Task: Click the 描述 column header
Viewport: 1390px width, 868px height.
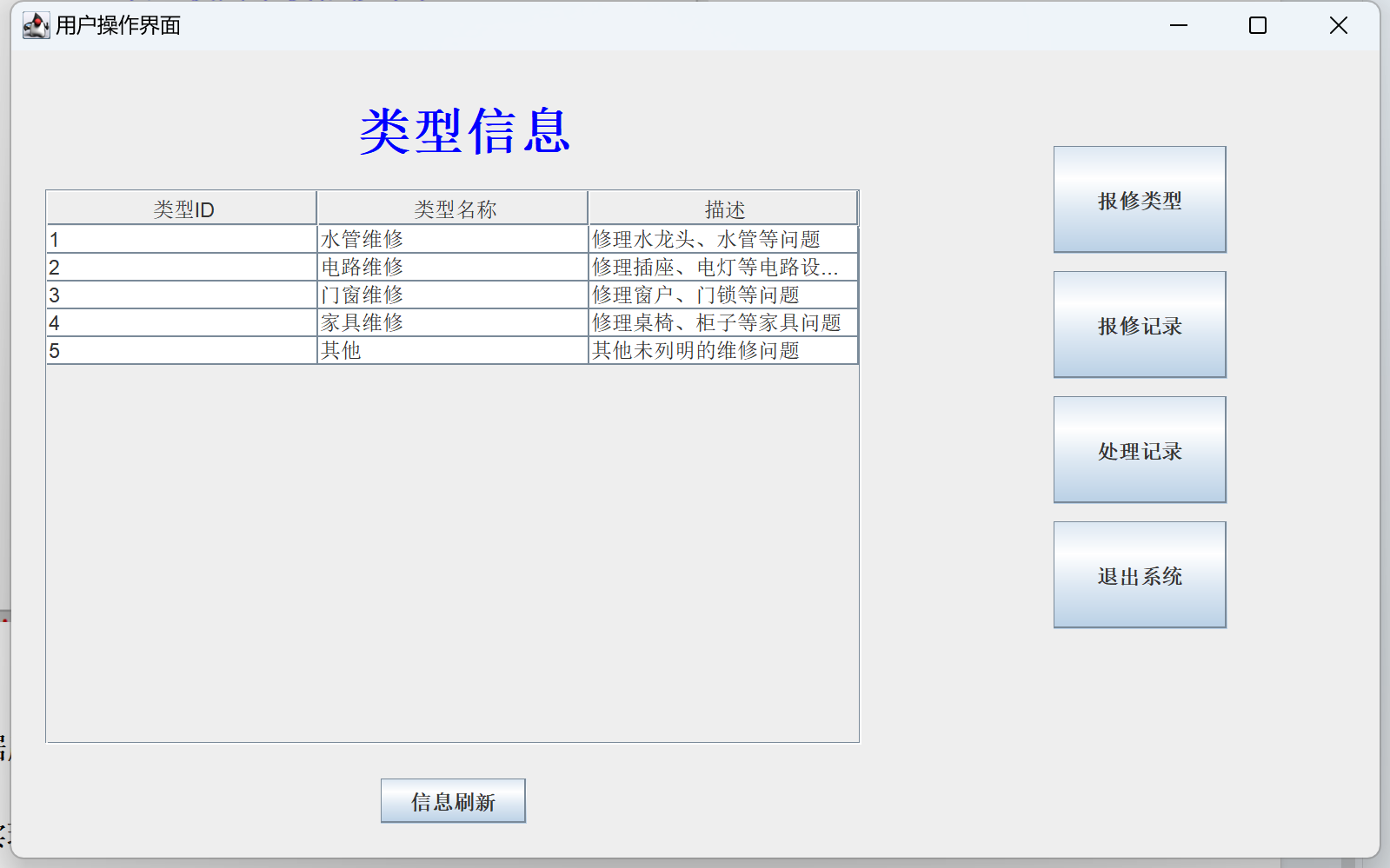Action: pos(723,209)
